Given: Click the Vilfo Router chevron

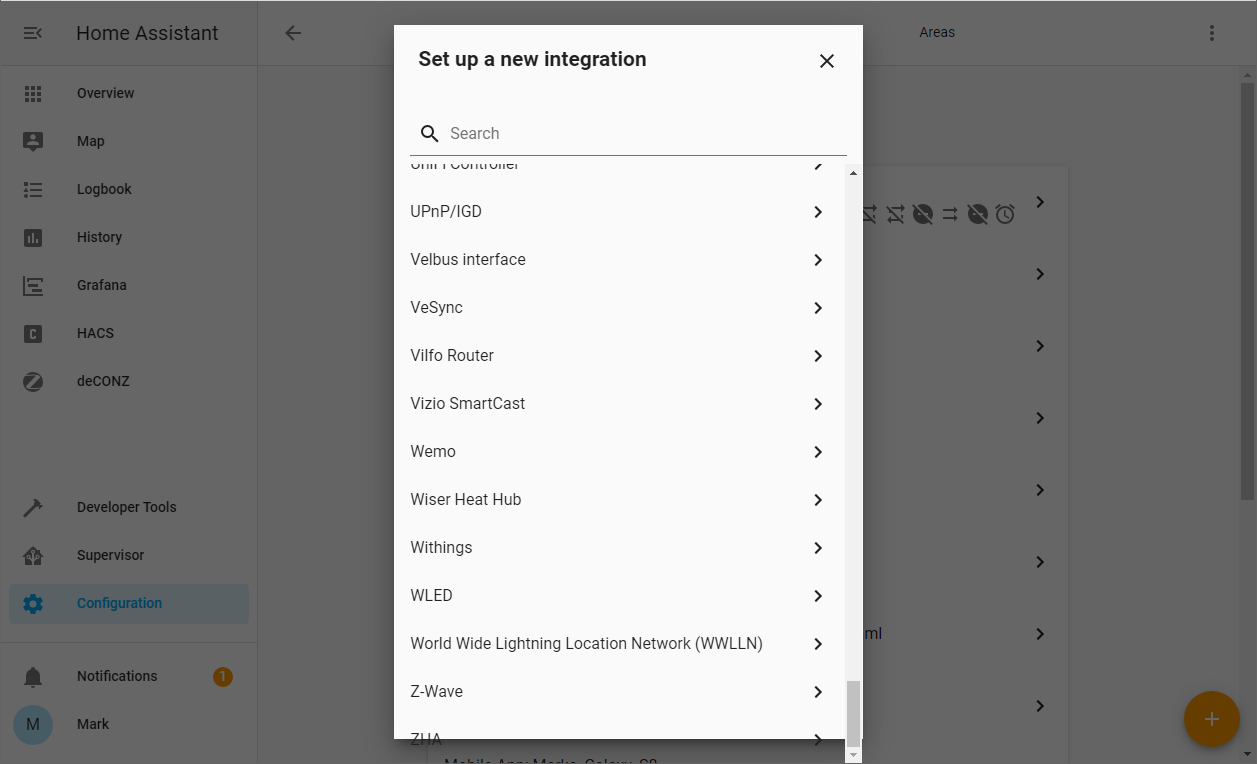Looking at the screenshot, I should 818,356.
